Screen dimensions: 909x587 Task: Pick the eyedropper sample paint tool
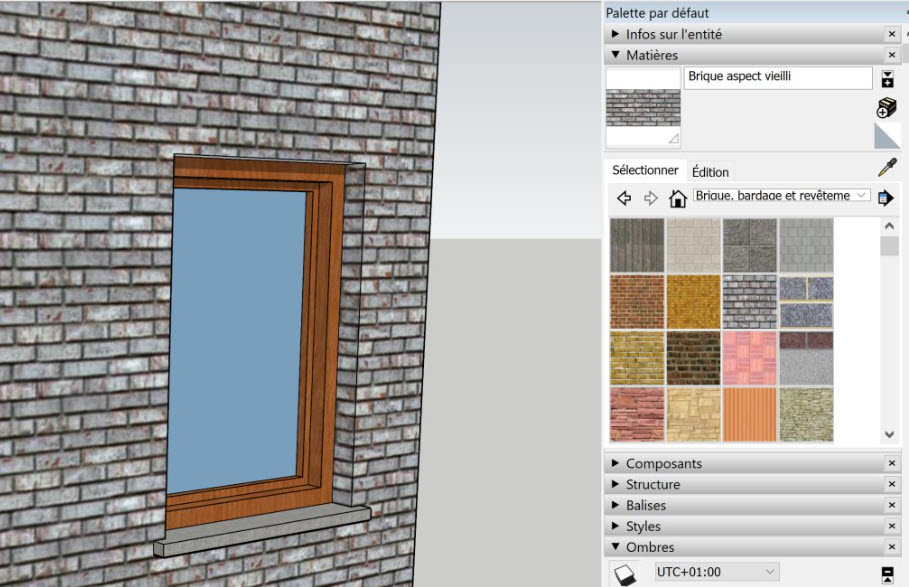pyautogui.click(x=887, y=167)
